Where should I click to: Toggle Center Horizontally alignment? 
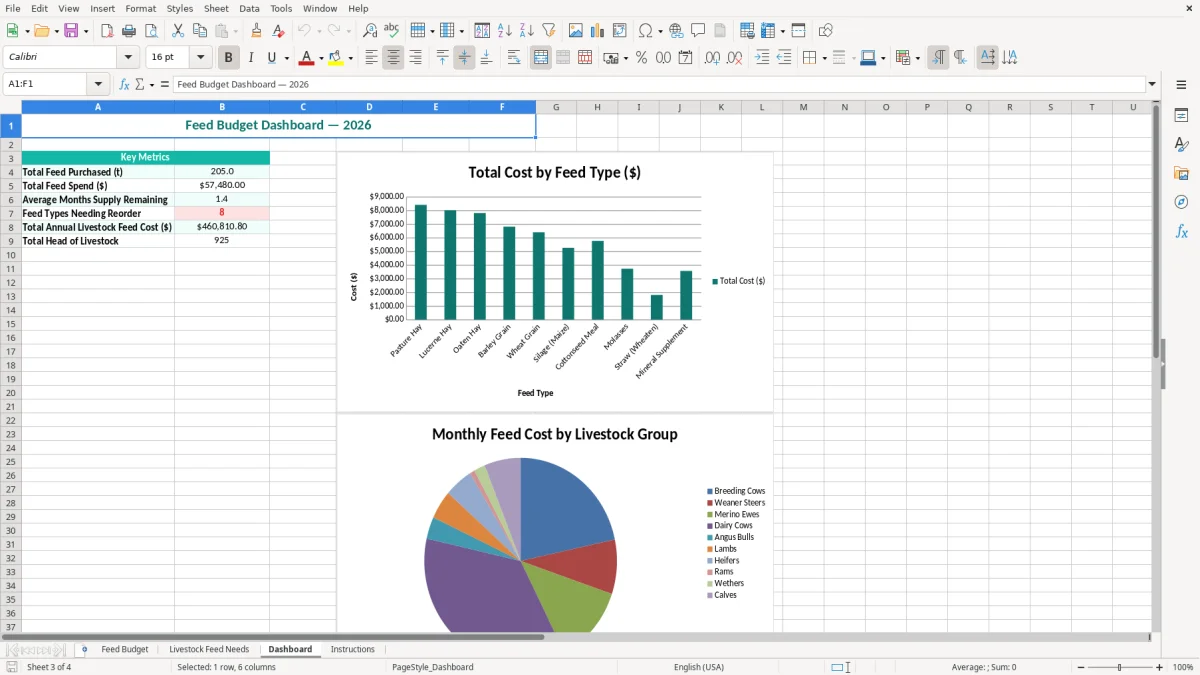point(393,58)
